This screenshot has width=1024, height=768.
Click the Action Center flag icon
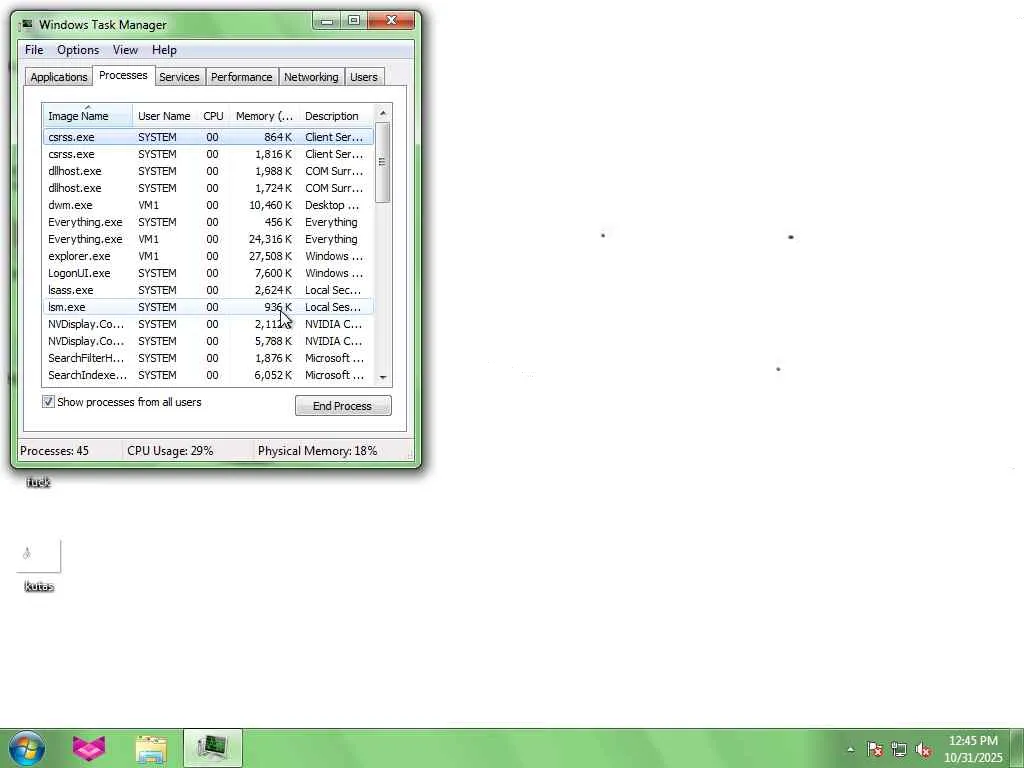[x=874, y=749]
